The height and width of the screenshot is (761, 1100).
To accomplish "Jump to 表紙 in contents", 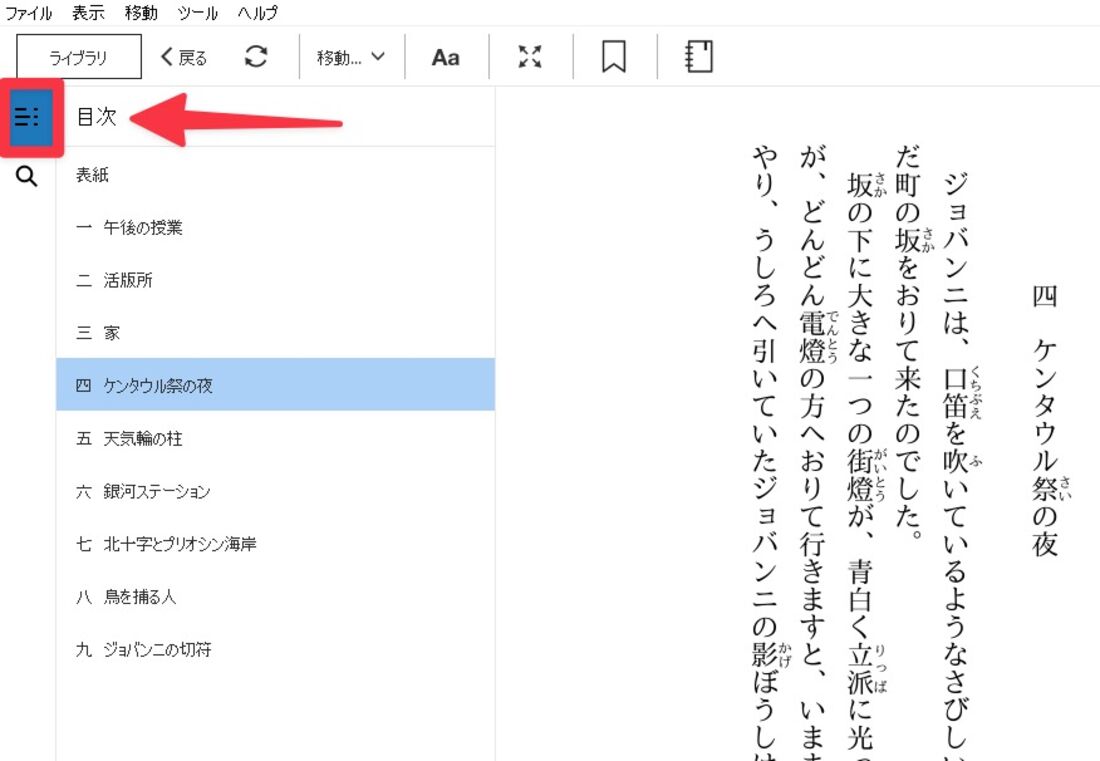I will [x=275, y=175].
